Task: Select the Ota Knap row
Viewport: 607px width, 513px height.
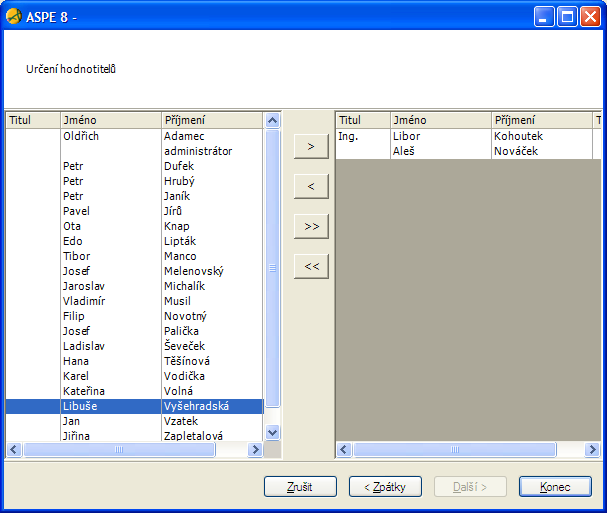Action: pyautogui.click(x=134, y=226)
